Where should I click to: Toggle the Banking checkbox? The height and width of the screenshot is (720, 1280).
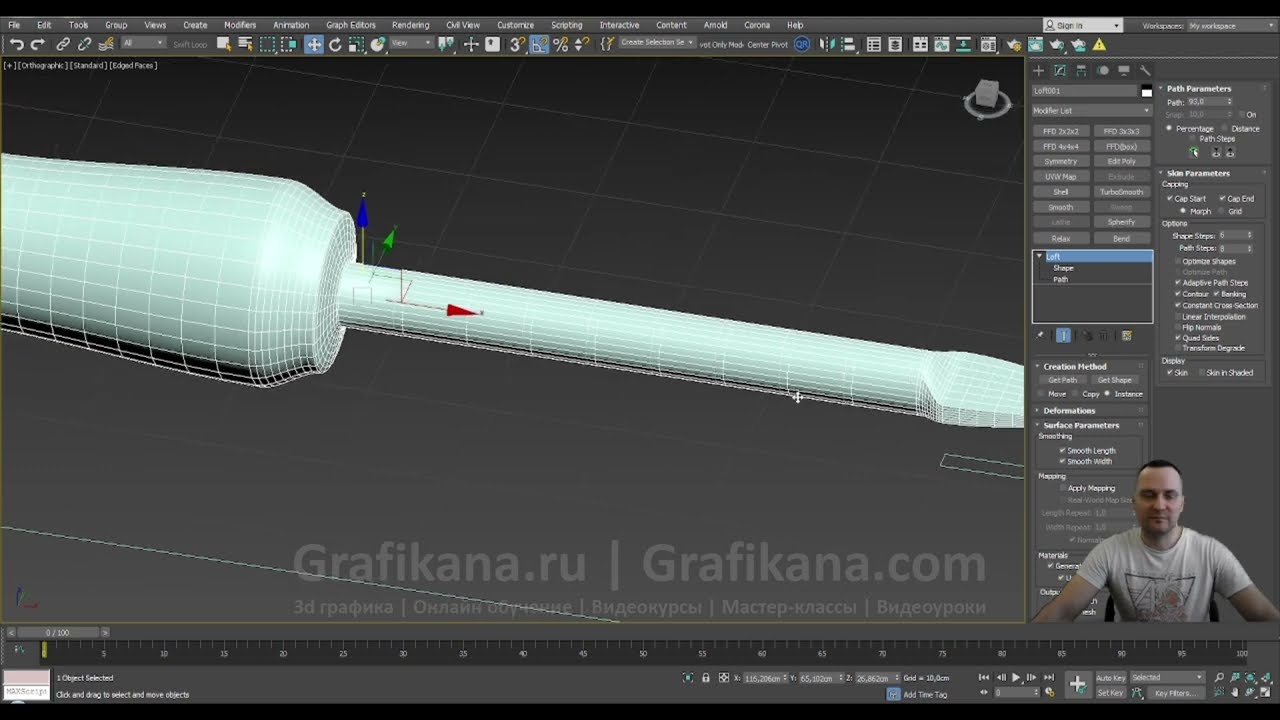(x=1216, y=294)
